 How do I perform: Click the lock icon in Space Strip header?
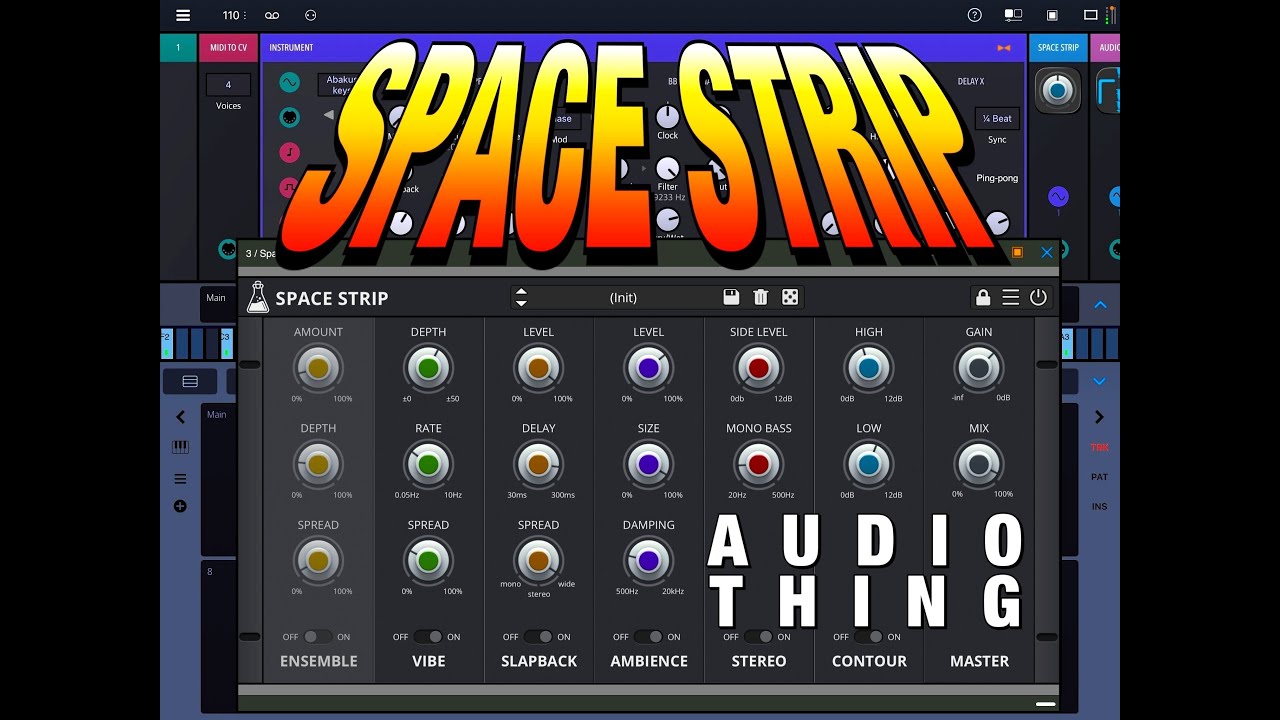point(983,297)
